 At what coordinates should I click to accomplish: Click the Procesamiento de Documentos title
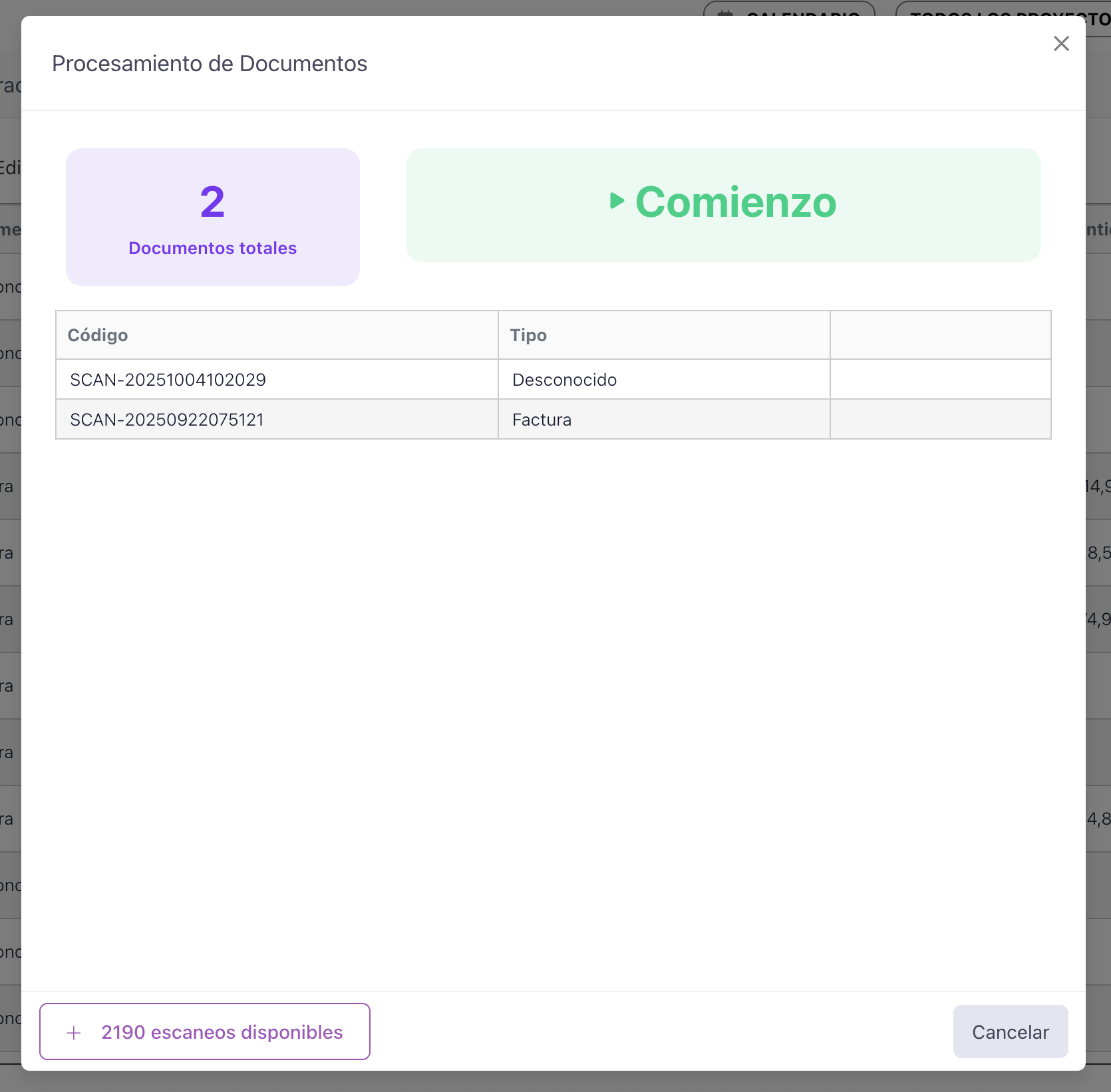click(x=210, y=64)
